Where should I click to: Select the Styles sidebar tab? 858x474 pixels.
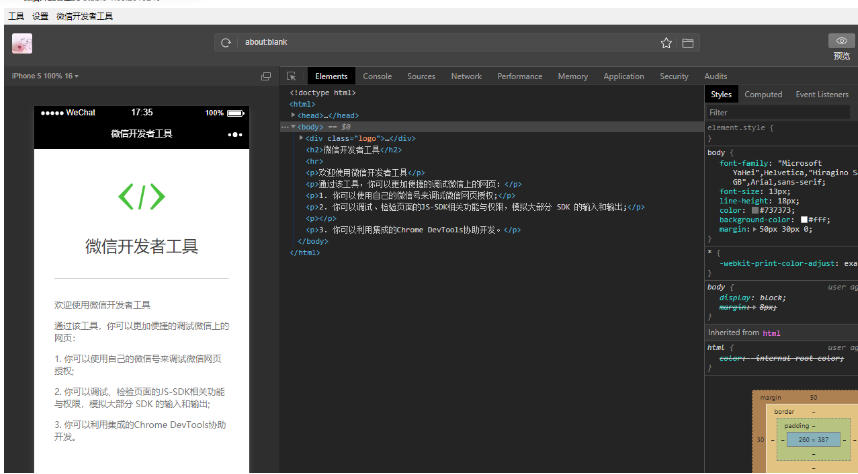click(721, 94)
